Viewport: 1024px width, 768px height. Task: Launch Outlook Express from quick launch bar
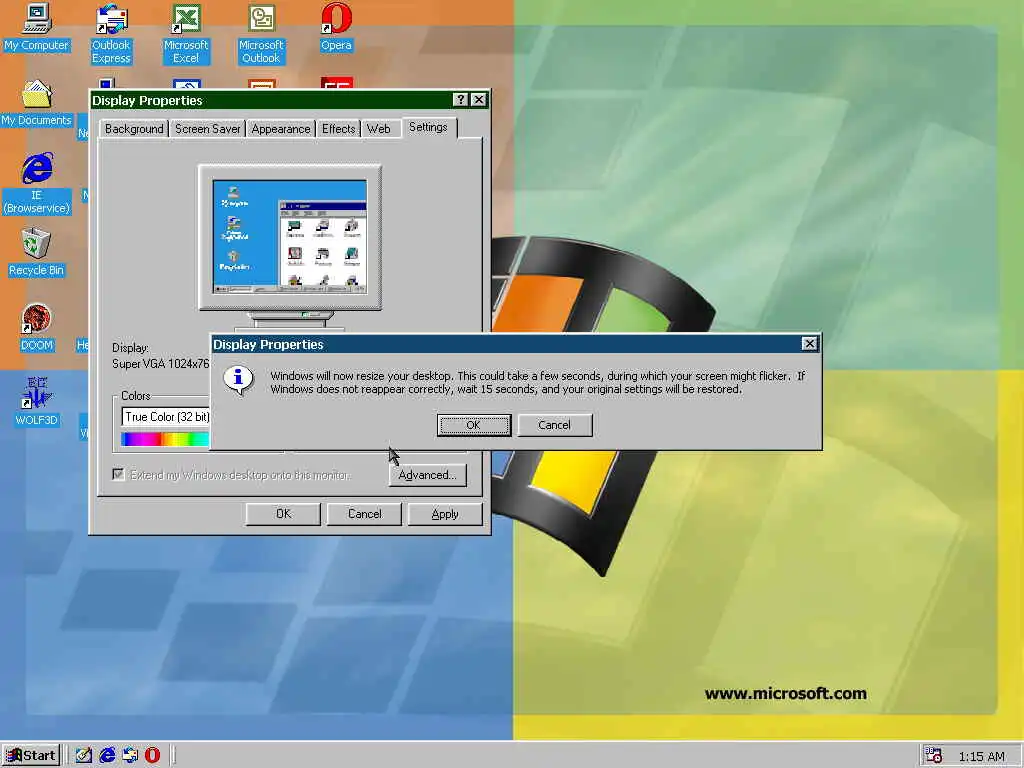[129, 755]
